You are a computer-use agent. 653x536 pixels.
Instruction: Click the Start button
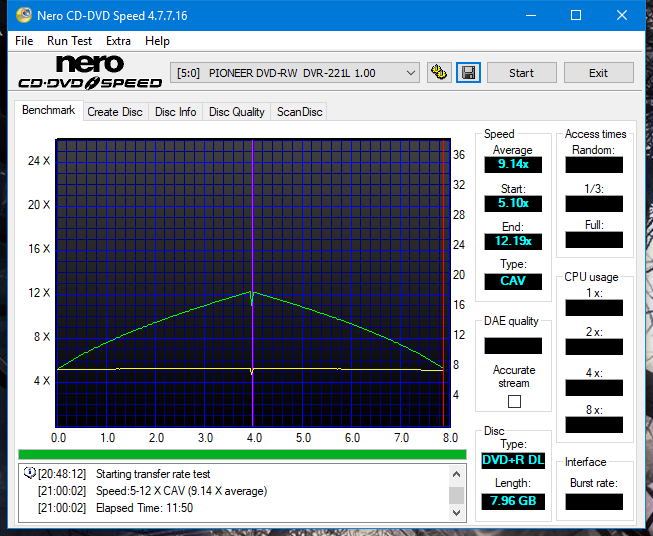[x=521, y=73]
